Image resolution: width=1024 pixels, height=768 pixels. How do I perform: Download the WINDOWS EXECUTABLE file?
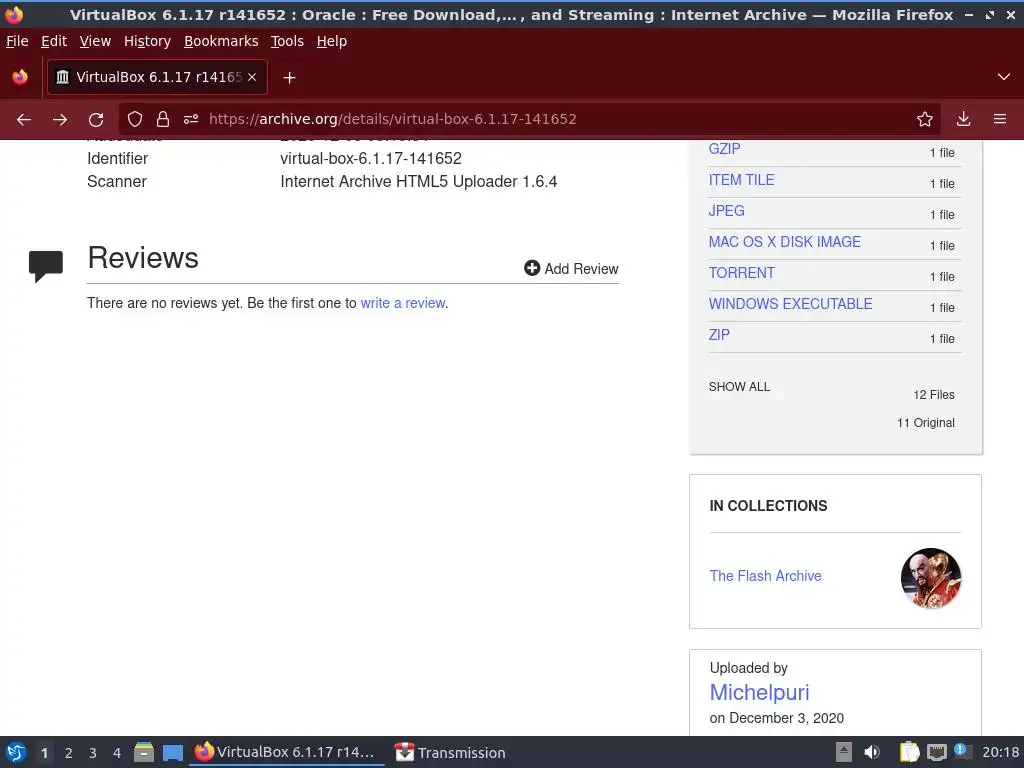(x=790, y=304)
